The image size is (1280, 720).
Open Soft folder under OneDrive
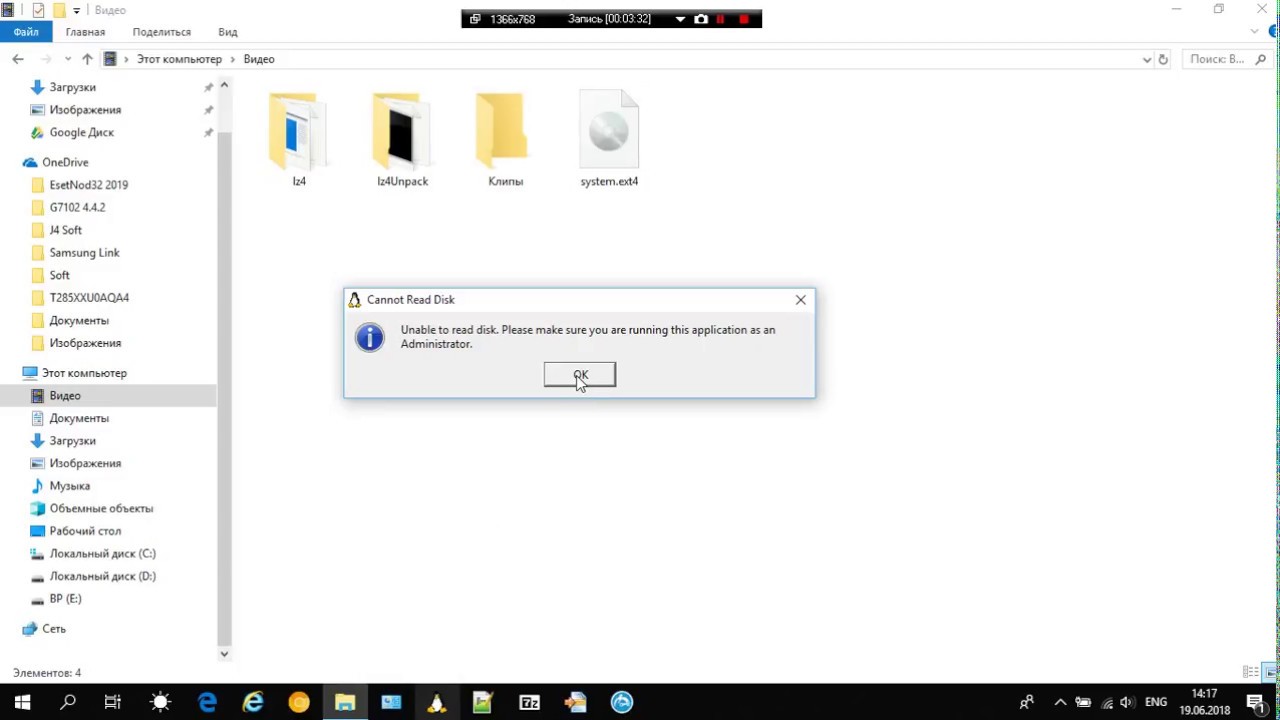click(59, 275)
